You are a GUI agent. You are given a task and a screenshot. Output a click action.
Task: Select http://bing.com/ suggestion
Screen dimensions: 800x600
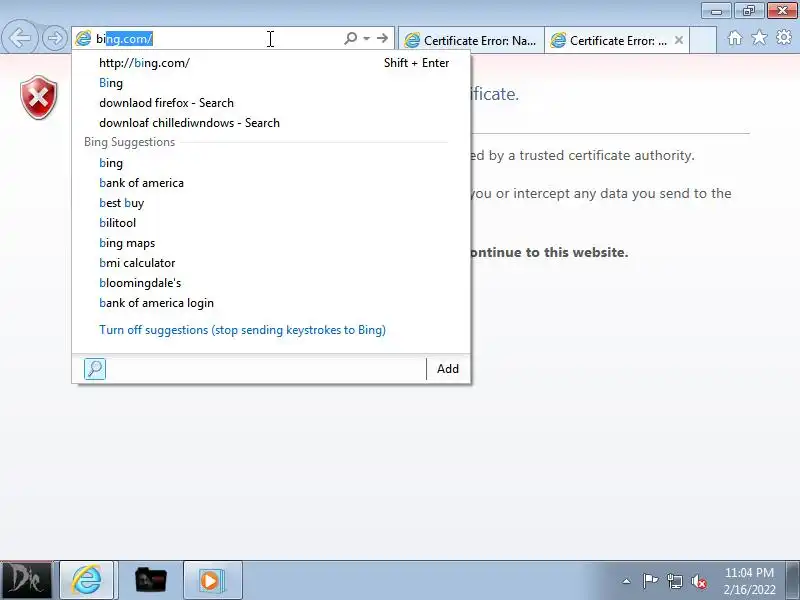click(x=271, y=63)
